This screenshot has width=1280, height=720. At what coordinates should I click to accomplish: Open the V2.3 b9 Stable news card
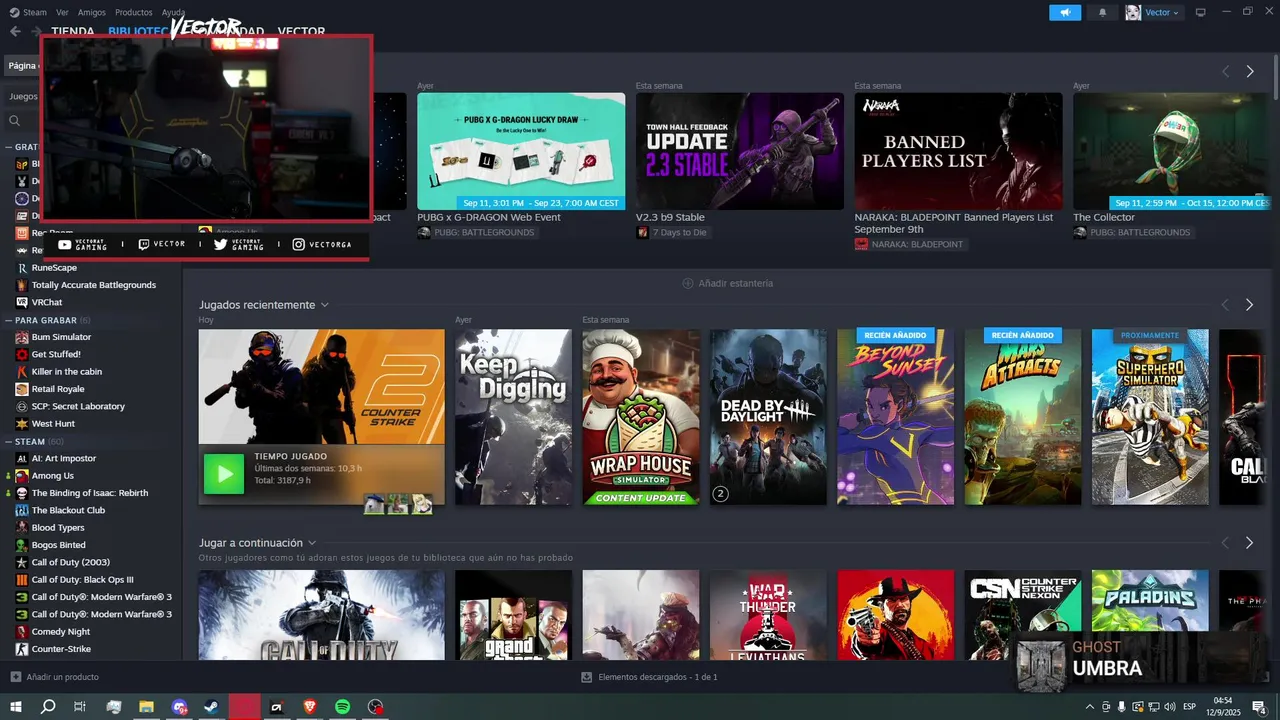click(740, 151)
